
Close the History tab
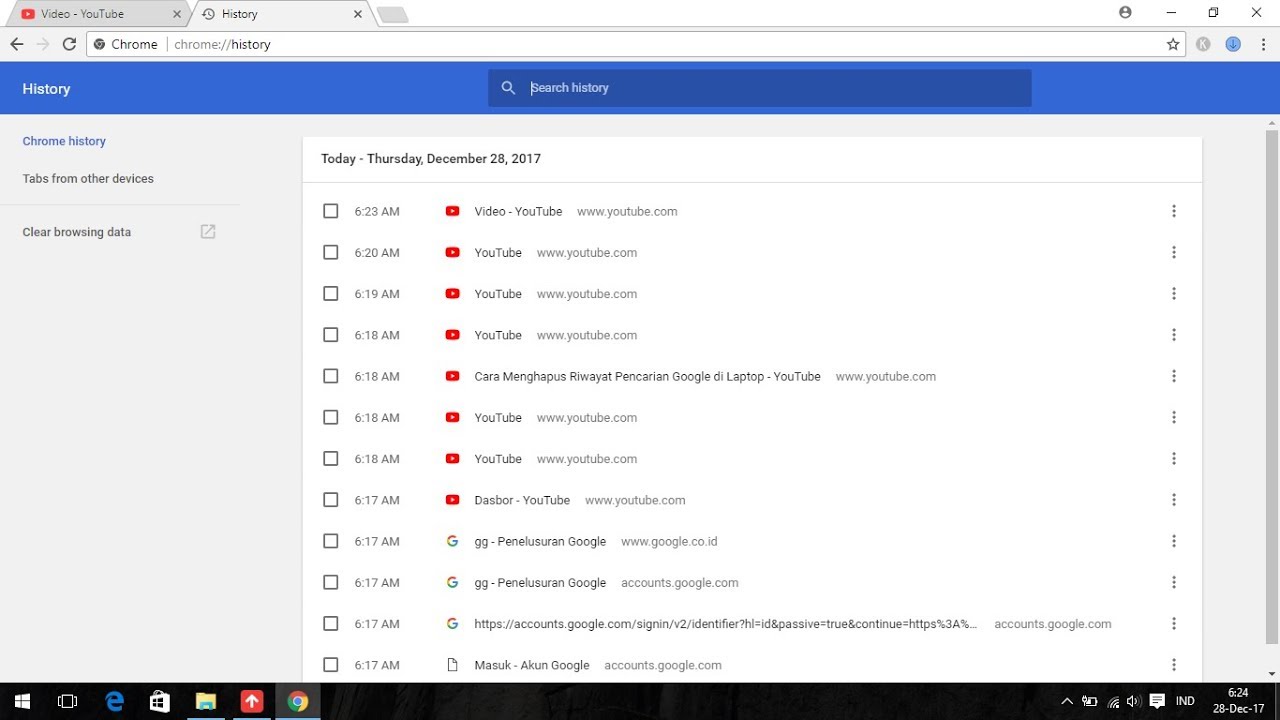358,14
